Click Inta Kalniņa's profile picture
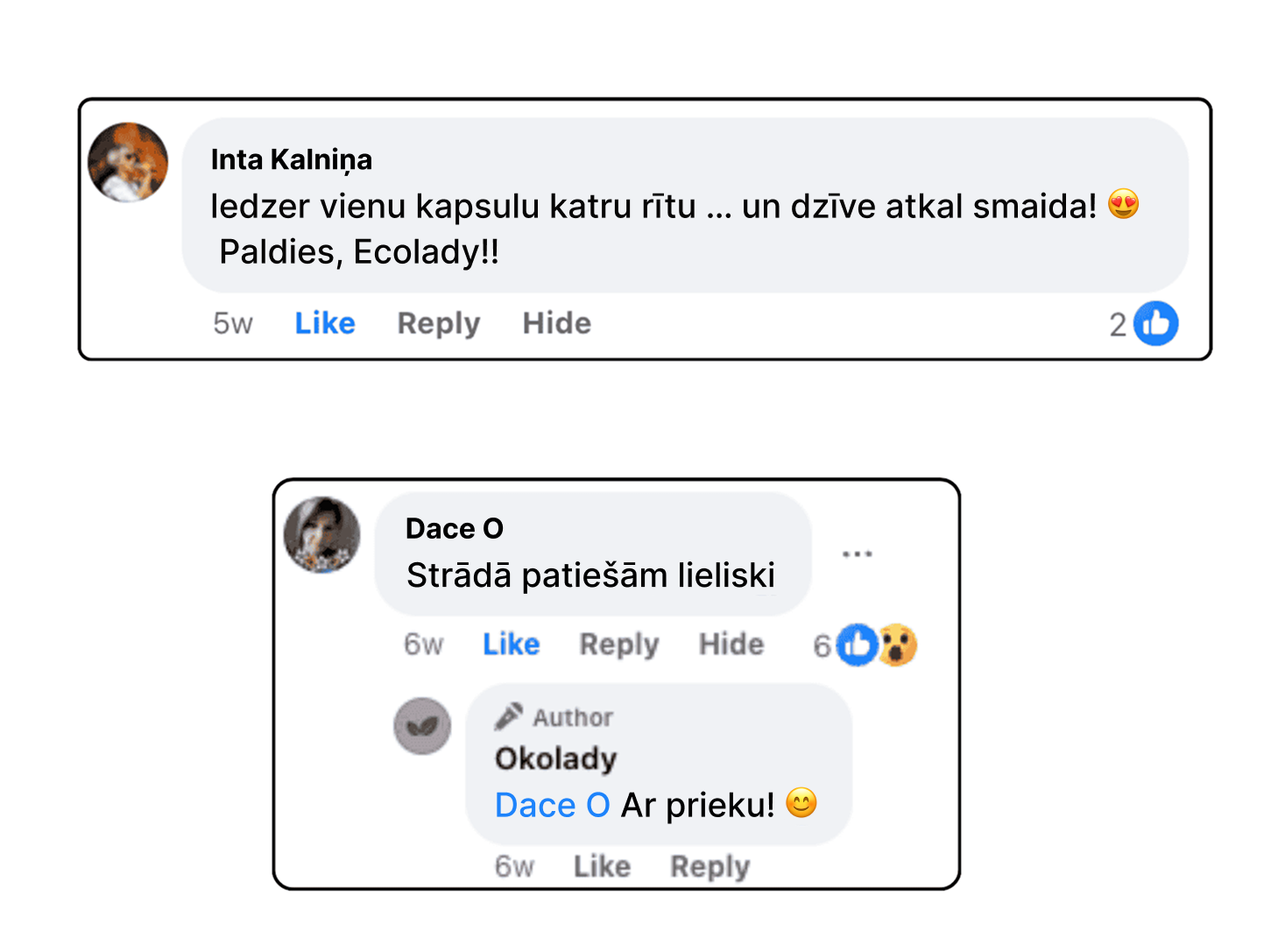 pos(128,162)
